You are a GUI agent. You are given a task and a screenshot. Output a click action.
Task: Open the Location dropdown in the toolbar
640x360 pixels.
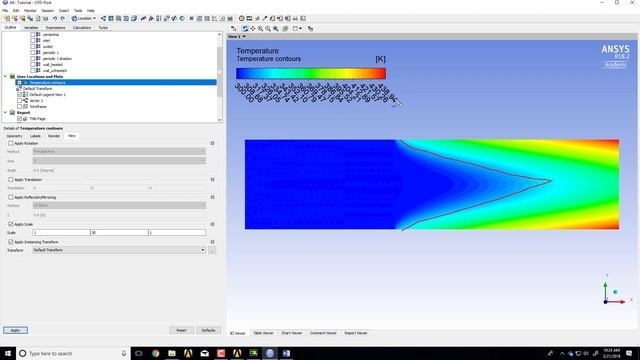click(x=84, y=18)
